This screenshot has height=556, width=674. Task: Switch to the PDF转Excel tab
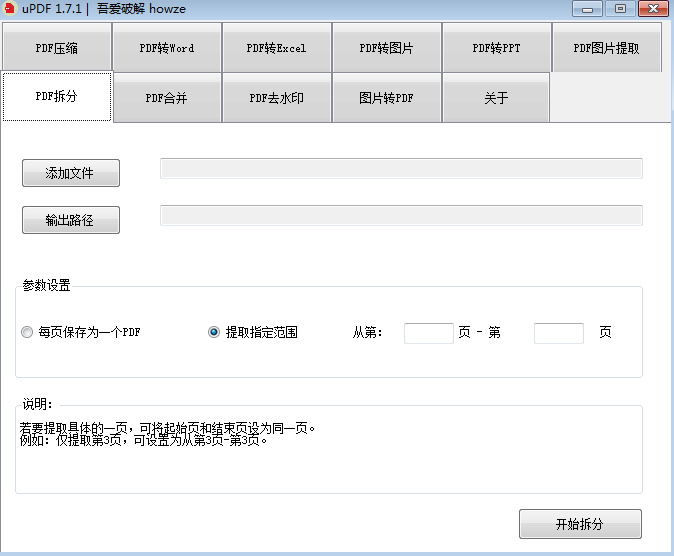[276, 48]
